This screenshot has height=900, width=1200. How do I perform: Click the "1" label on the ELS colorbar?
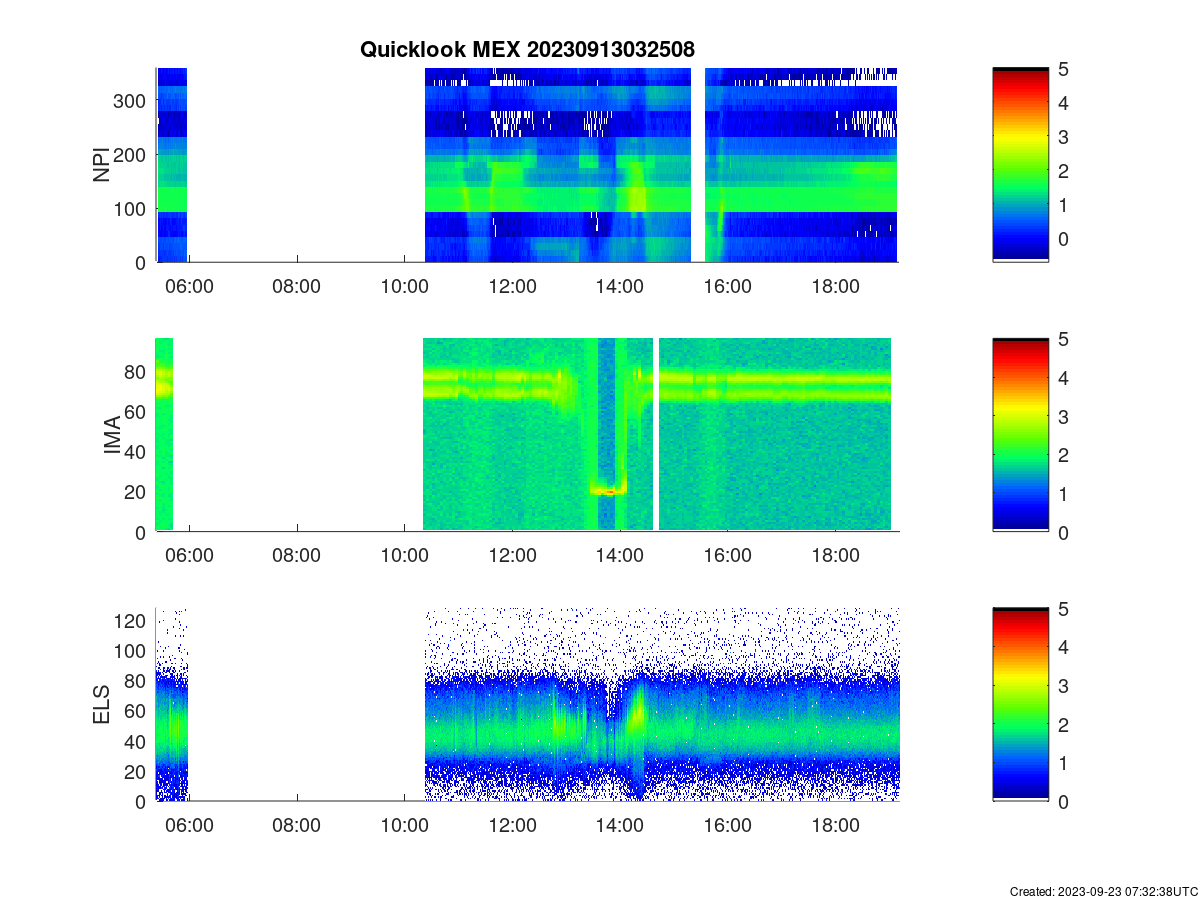pyautogui.click(x=1064, y=763)
